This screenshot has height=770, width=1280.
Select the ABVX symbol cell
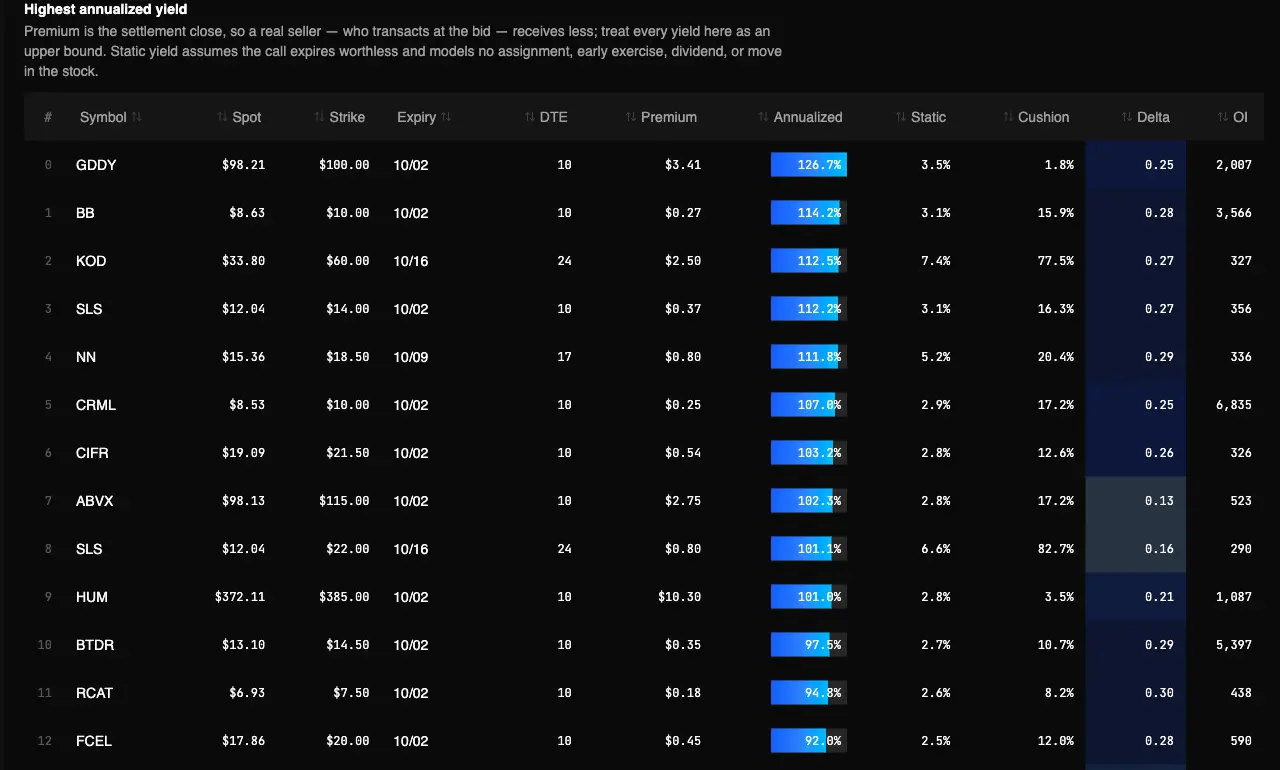(x=95, y=501)
